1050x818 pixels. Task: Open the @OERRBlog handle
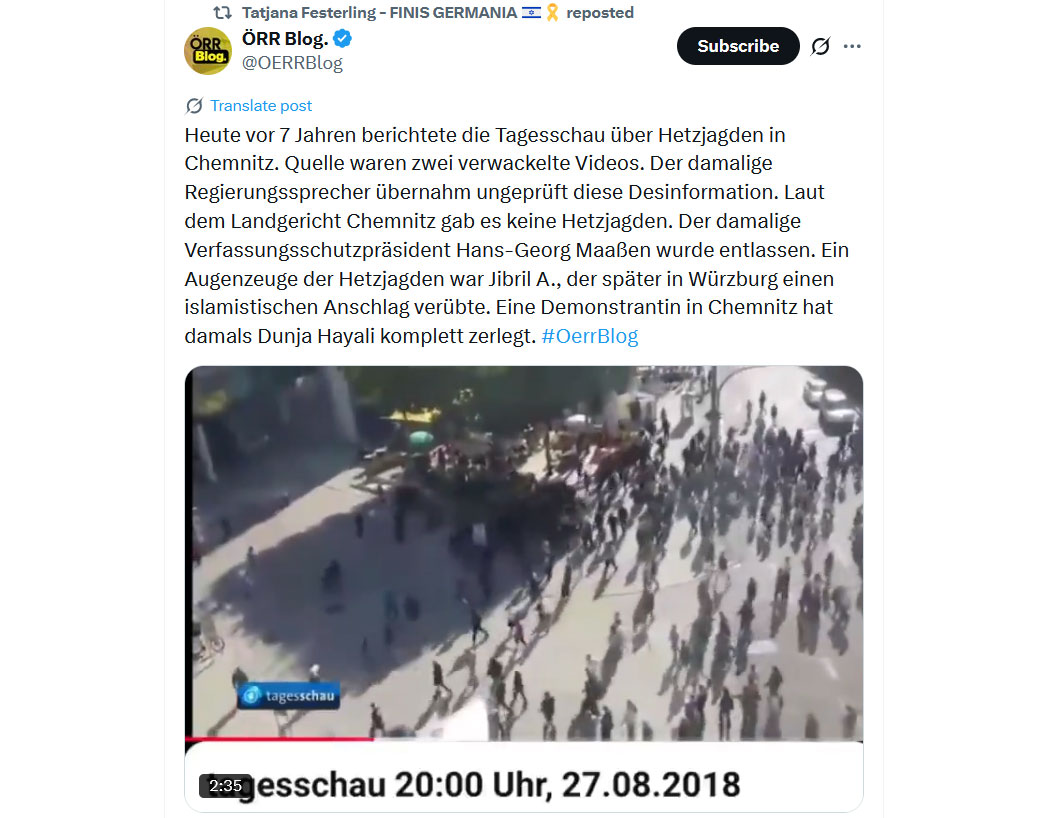[292, 63]
